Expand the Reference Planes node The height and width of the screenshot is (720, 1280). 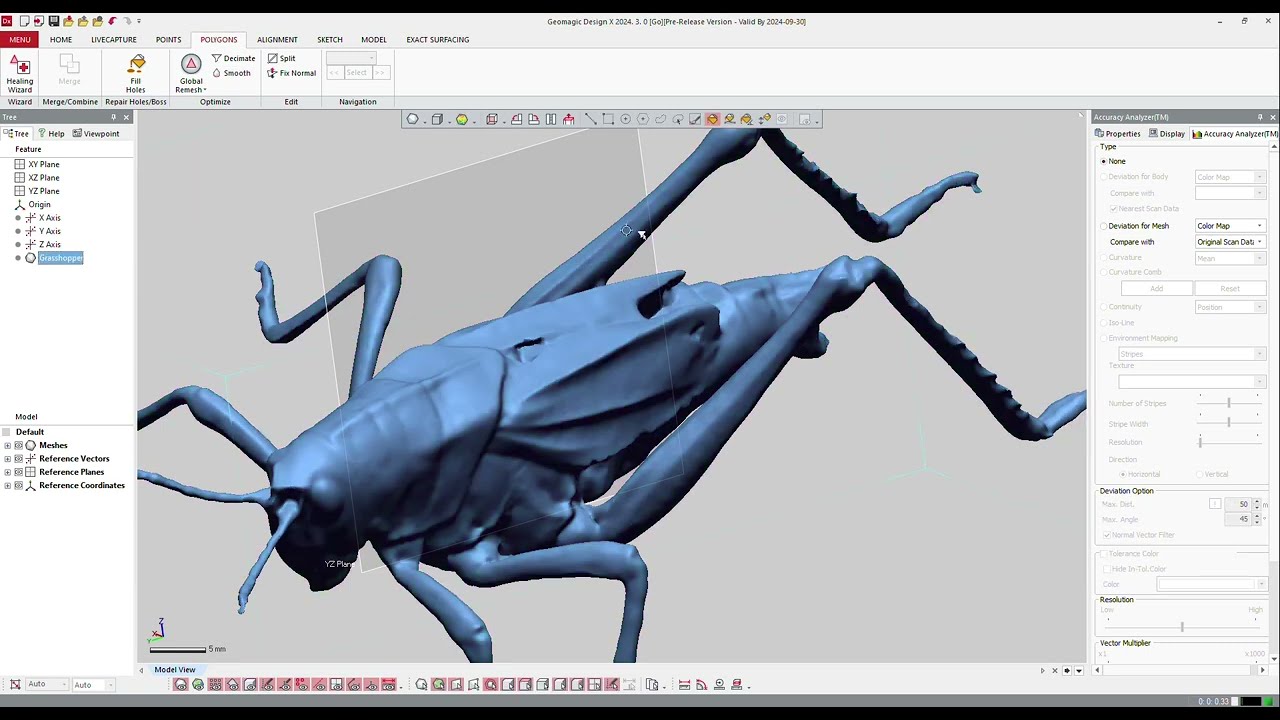pyautogui.click(x=8, y=472)
